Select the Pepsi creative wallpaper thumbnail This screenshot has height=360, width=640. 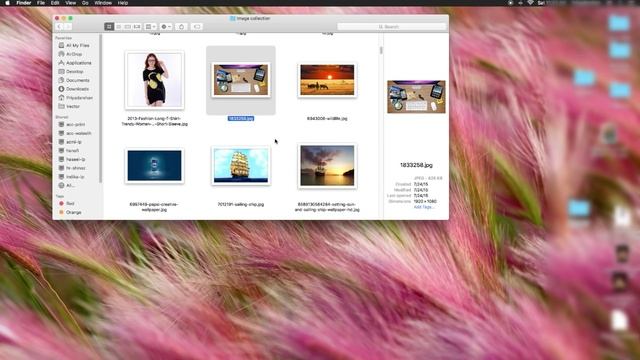point(154,166)
